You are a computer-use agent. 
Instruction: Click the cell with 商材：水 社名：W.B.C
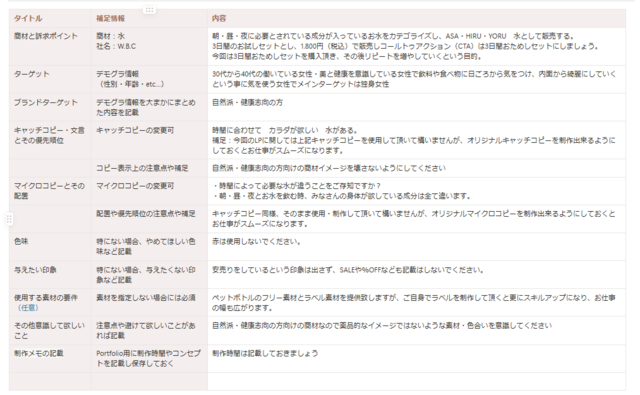pos(149,47)
